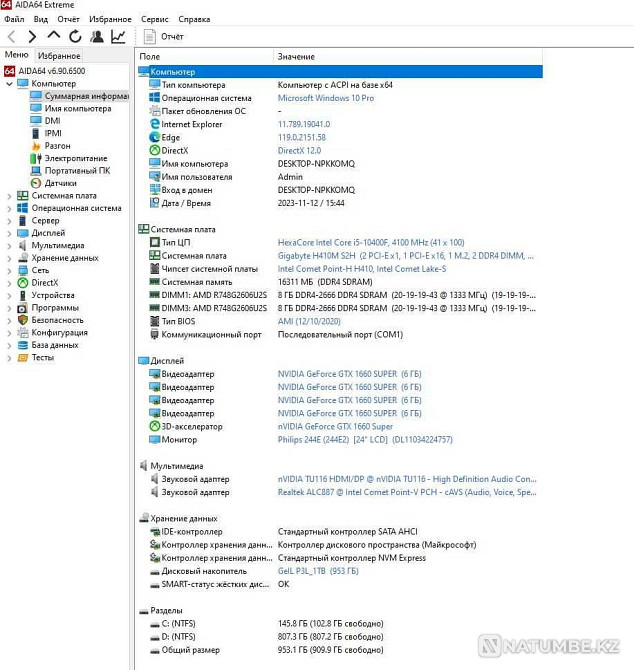Open the graph chart toolbar icon
This screenshot has height=670, width=634.
point(118,37)
